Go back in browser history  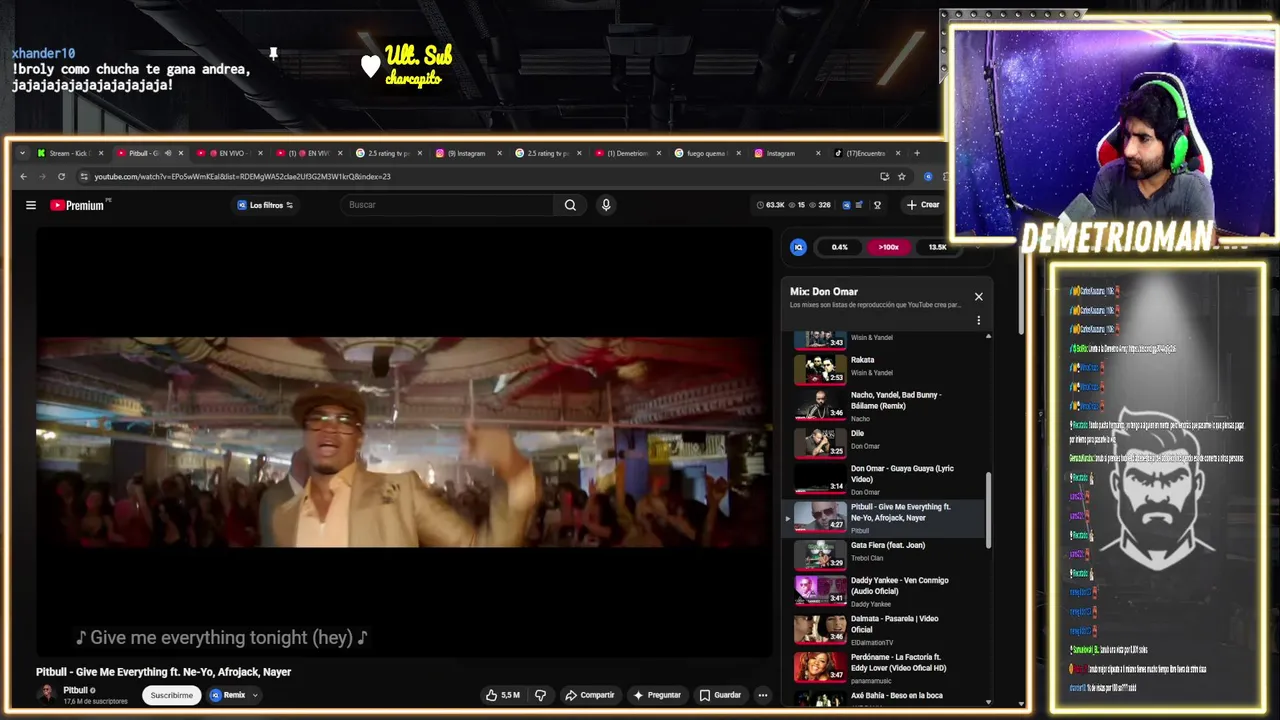pos(24,177)
